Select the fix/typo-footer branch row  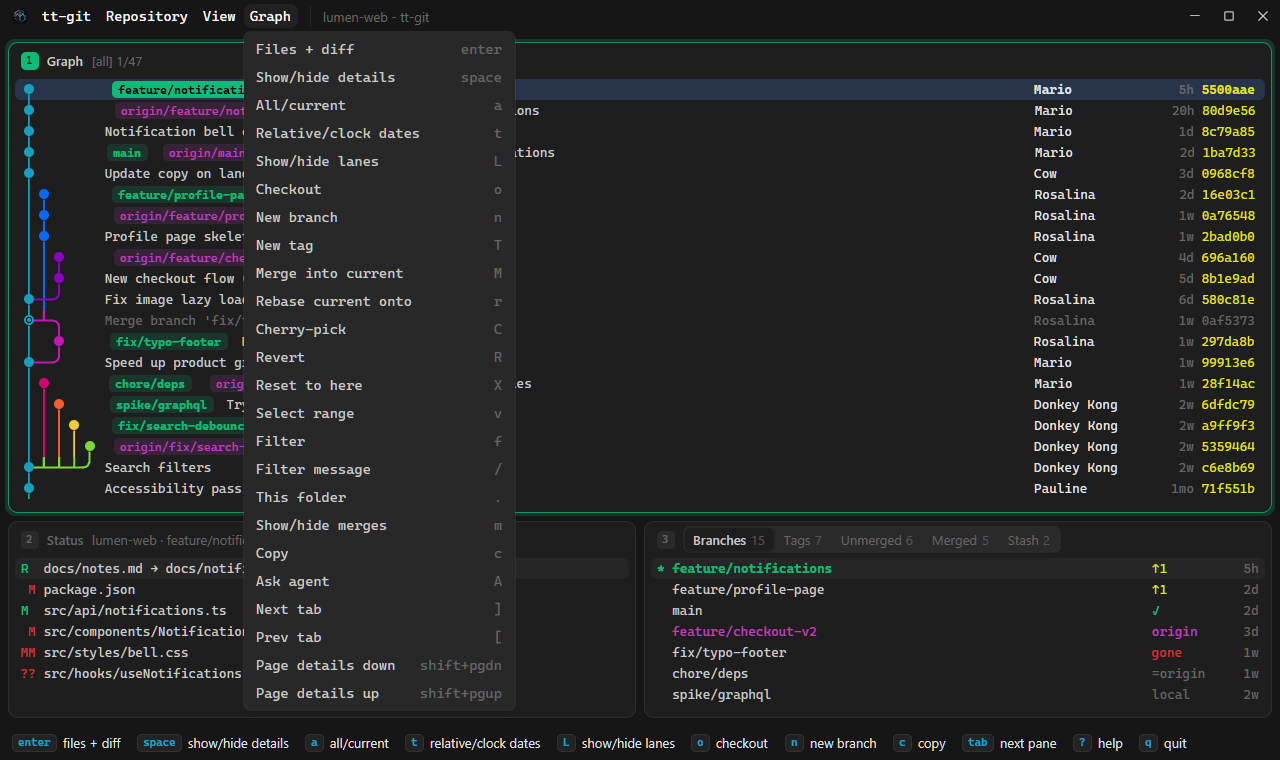tap(957, 652)
